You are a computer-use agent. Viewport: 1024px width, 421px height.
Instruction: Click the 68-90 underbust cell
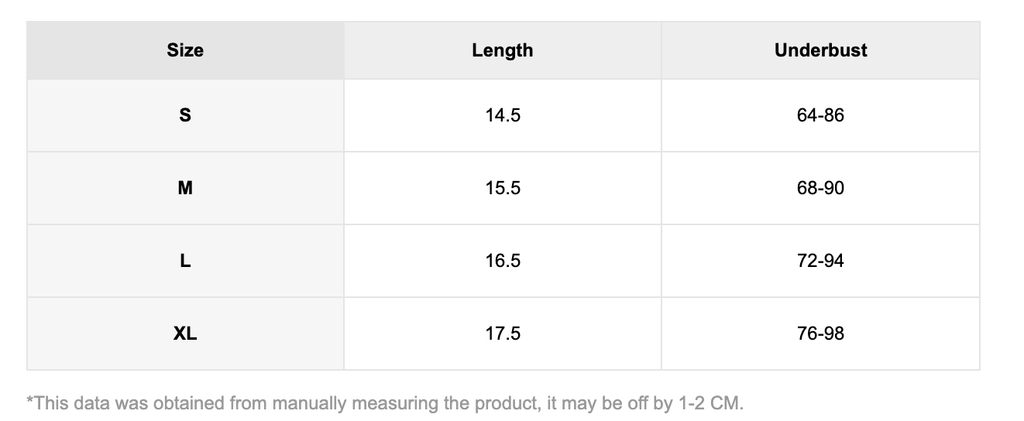(820, 188)
